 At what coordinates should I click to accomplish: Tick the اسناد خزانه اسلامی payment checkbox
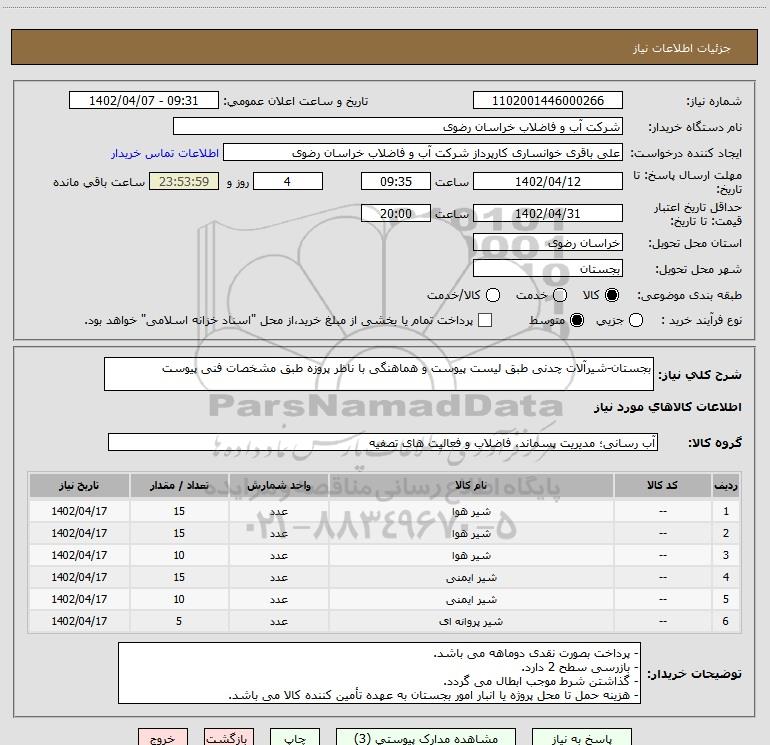coord(485,320)
